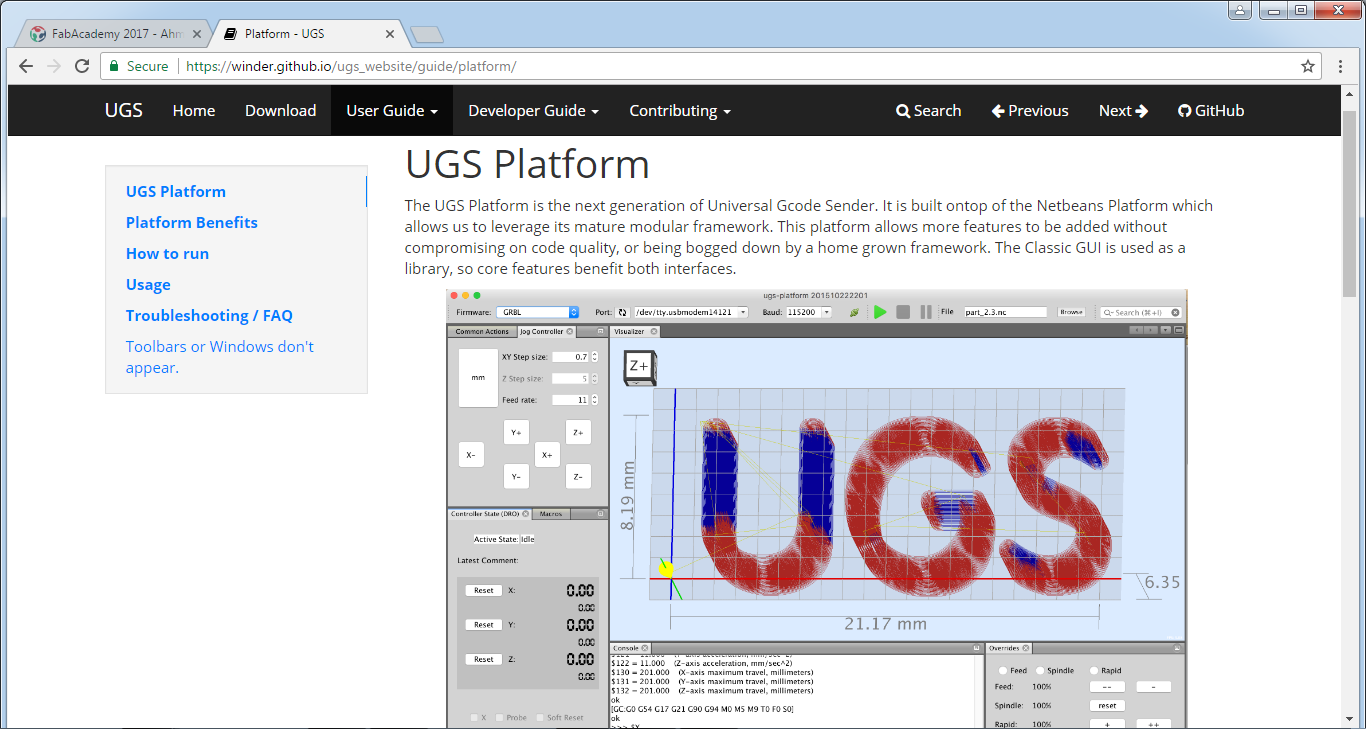The image size is (1366, 729).
Task: Open a new browser tab
Action: click(x=427, y=35)
